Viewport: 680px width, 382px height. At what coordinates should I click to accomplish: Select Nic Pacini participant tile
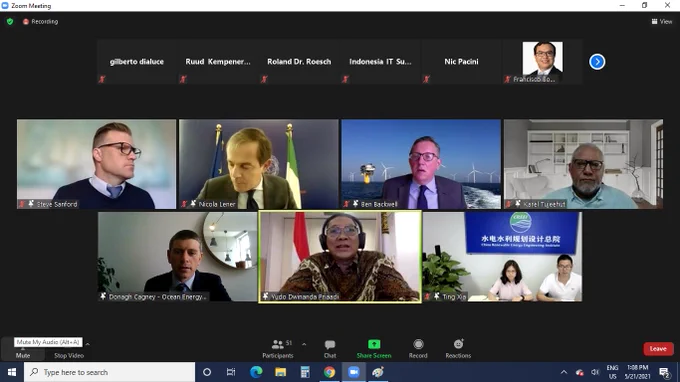point(461,62)
